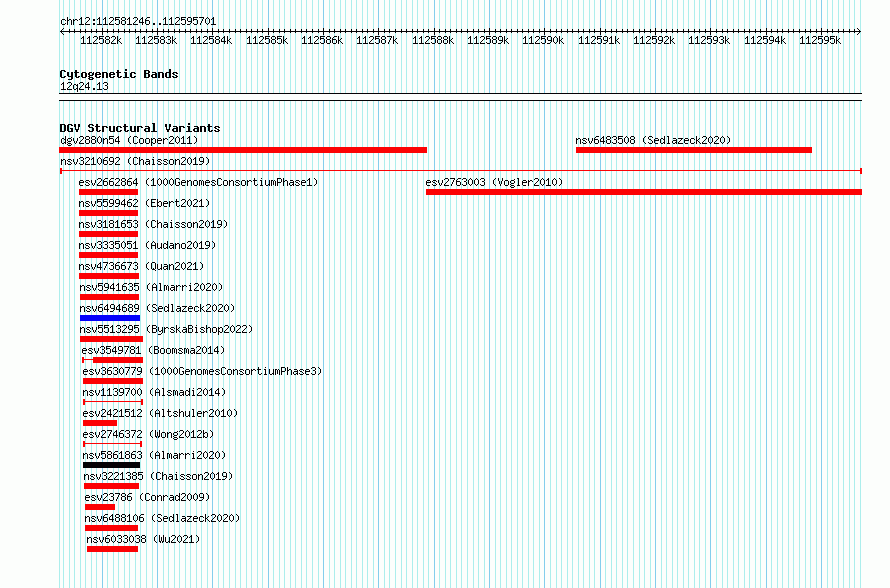890x588 pixels.
Task: Open esv3630779 (1000GenomesConsortiumPhase3) label
Action: tap(202, 371)
